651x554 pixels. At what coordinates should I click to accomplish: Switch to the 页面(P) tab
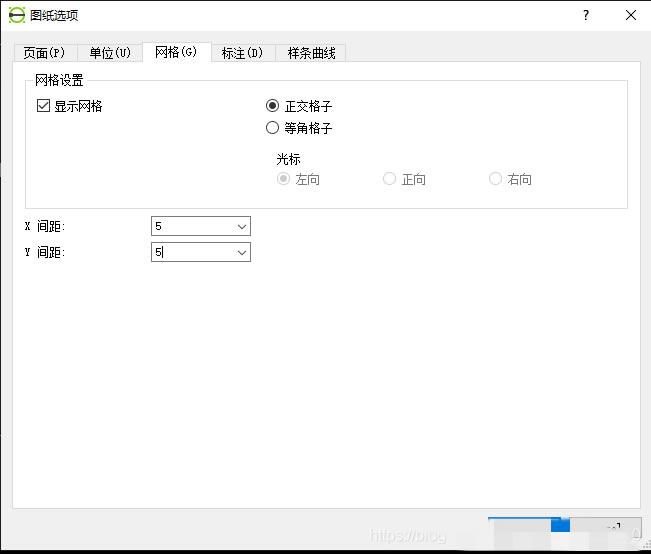coord(44,53)
